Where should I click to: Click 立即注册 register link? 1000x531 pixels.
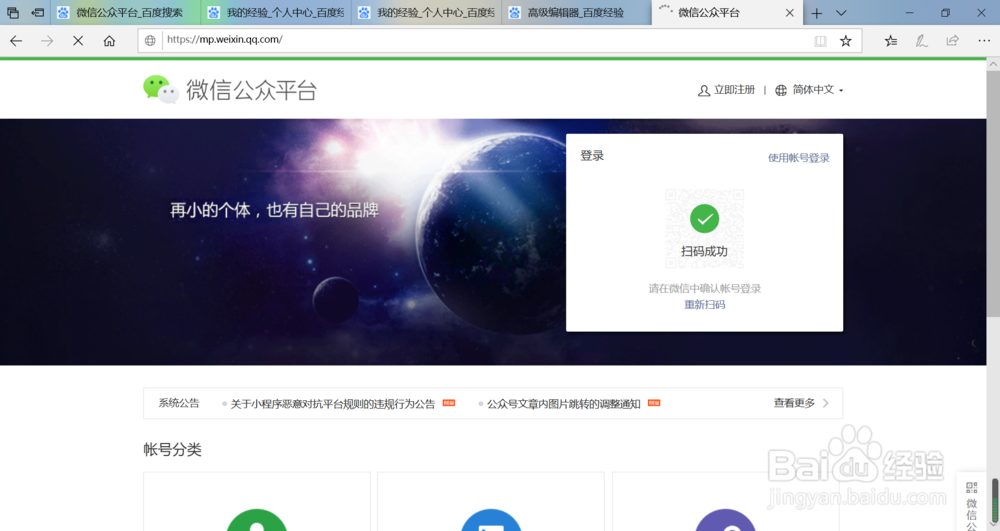[x=726, y=90]
